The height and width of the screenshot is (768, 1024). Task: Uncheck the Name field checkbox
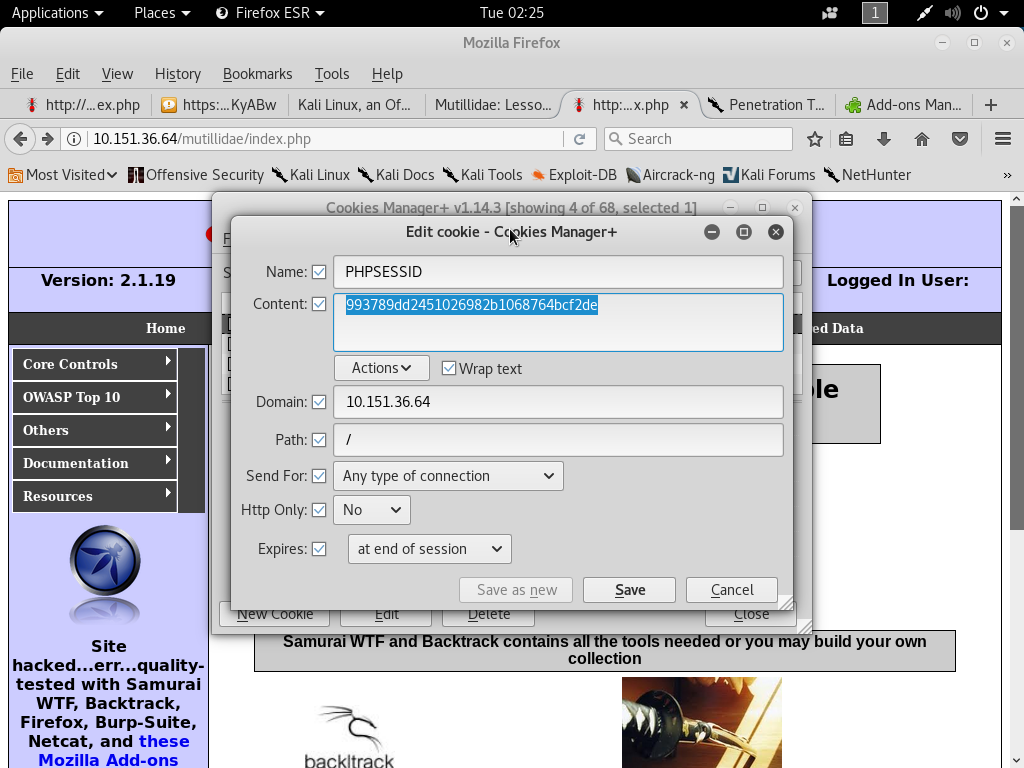(319, 272)
